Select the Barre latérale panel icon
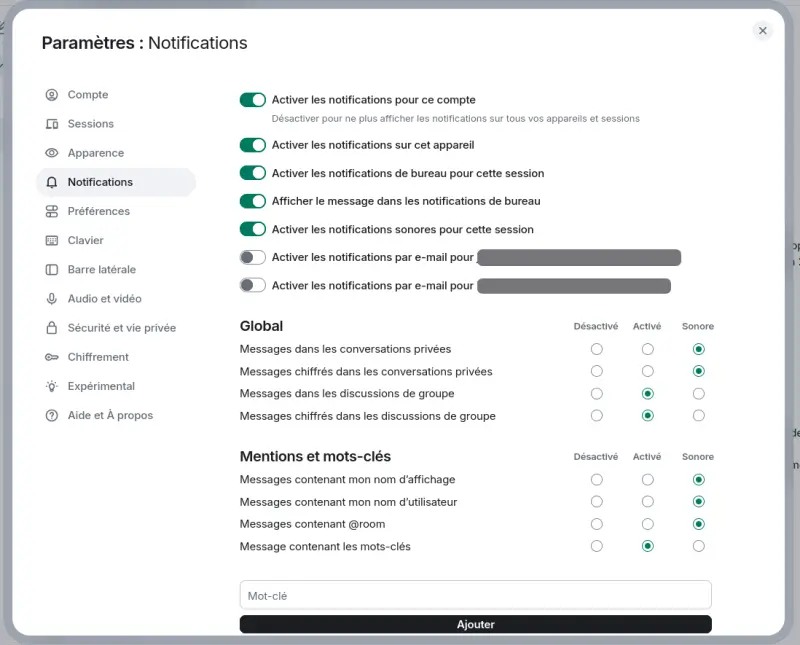The height and width of the screenshot is (645, 800). click(51, 269)
